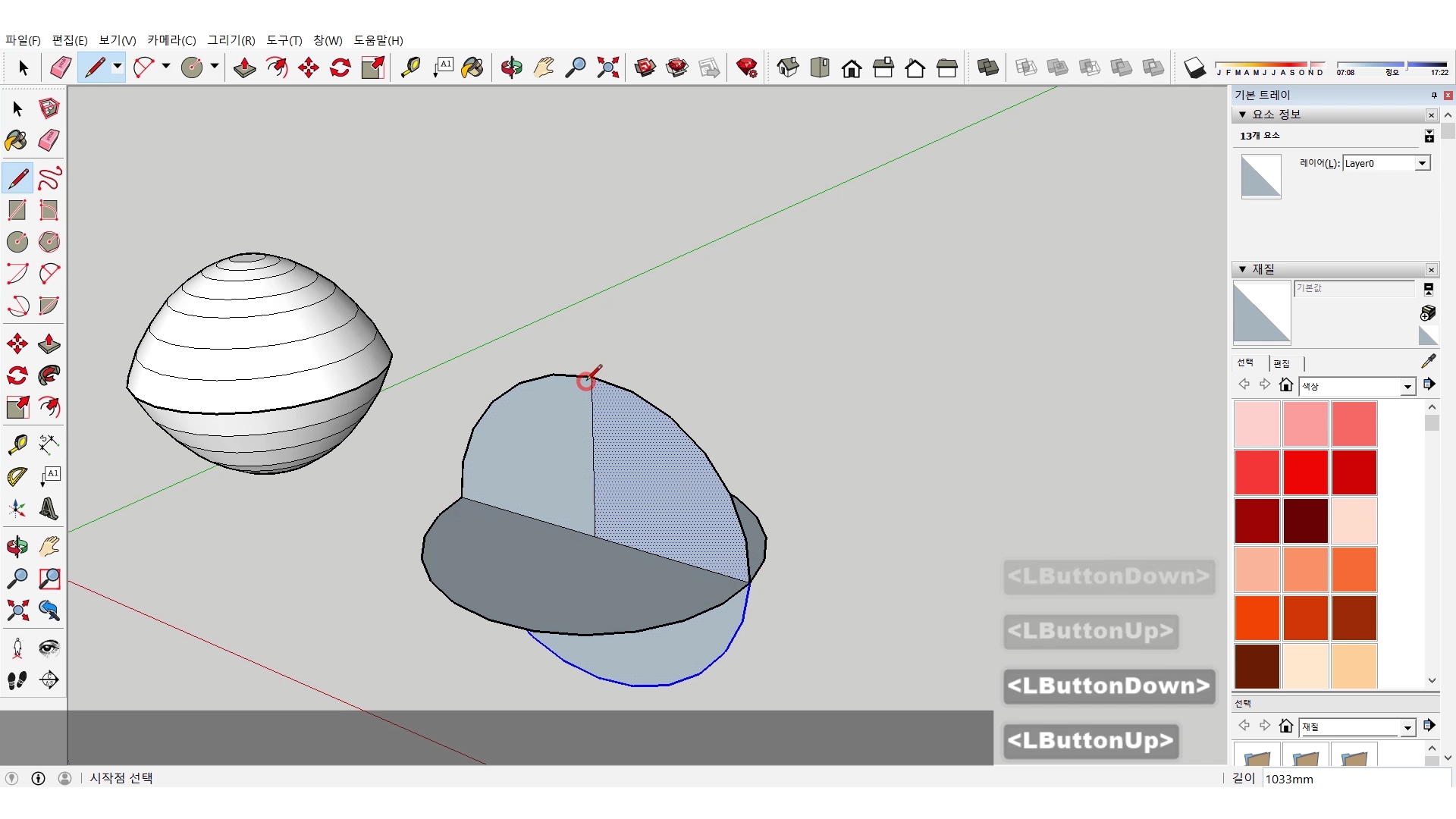
Task: Select the Follow Me tool in left toolbar
Action: coord(49,375)
